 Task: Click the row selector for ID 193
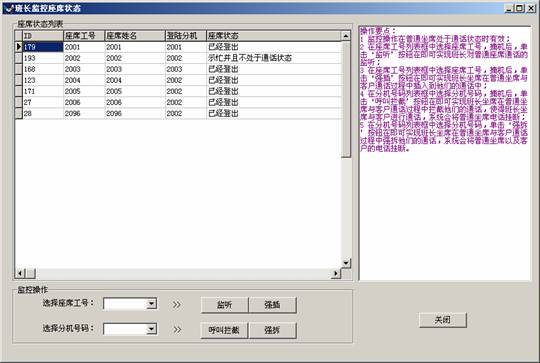point(19,58)
